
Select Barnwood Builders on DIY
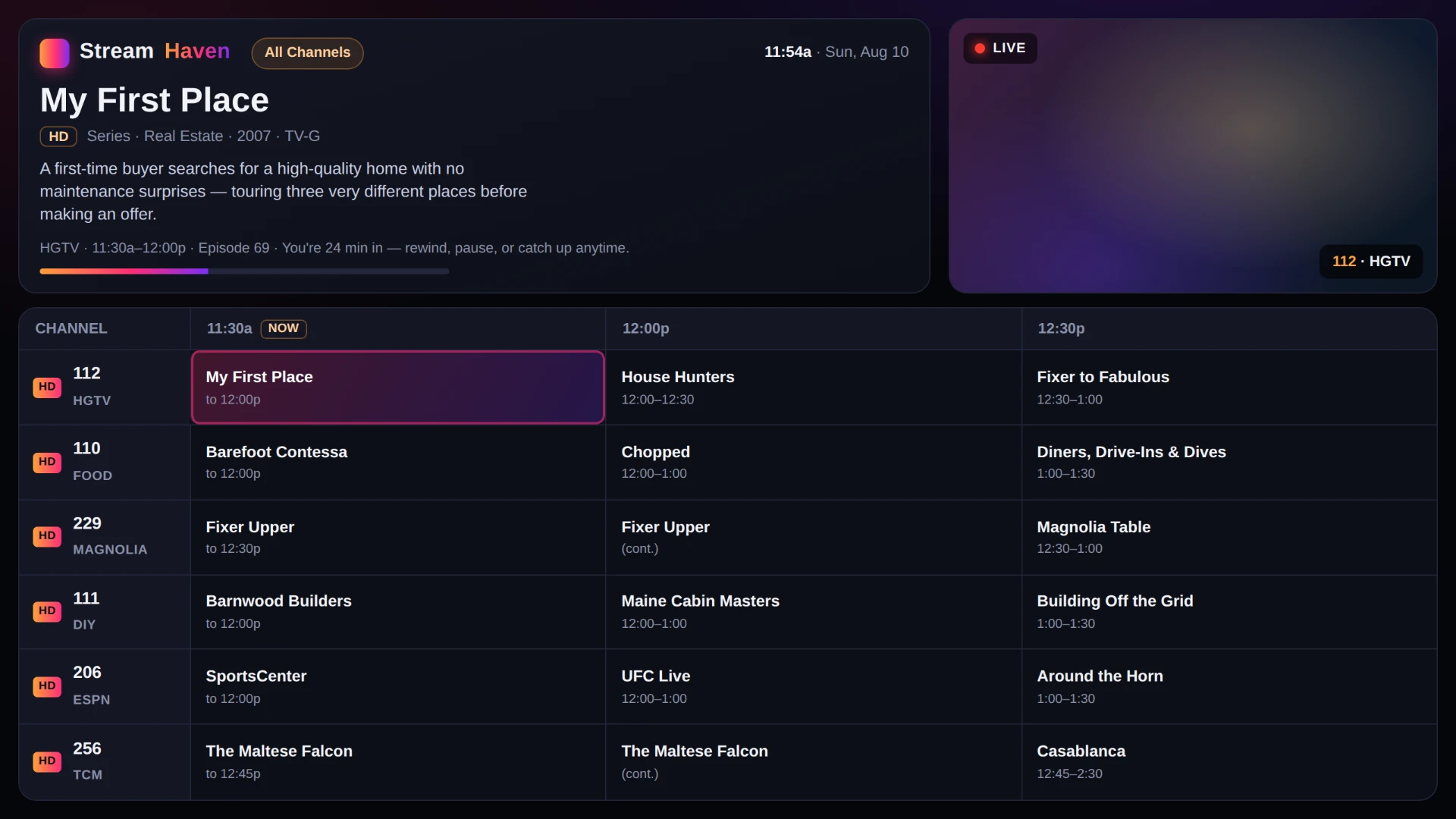(x=398, y=612)
